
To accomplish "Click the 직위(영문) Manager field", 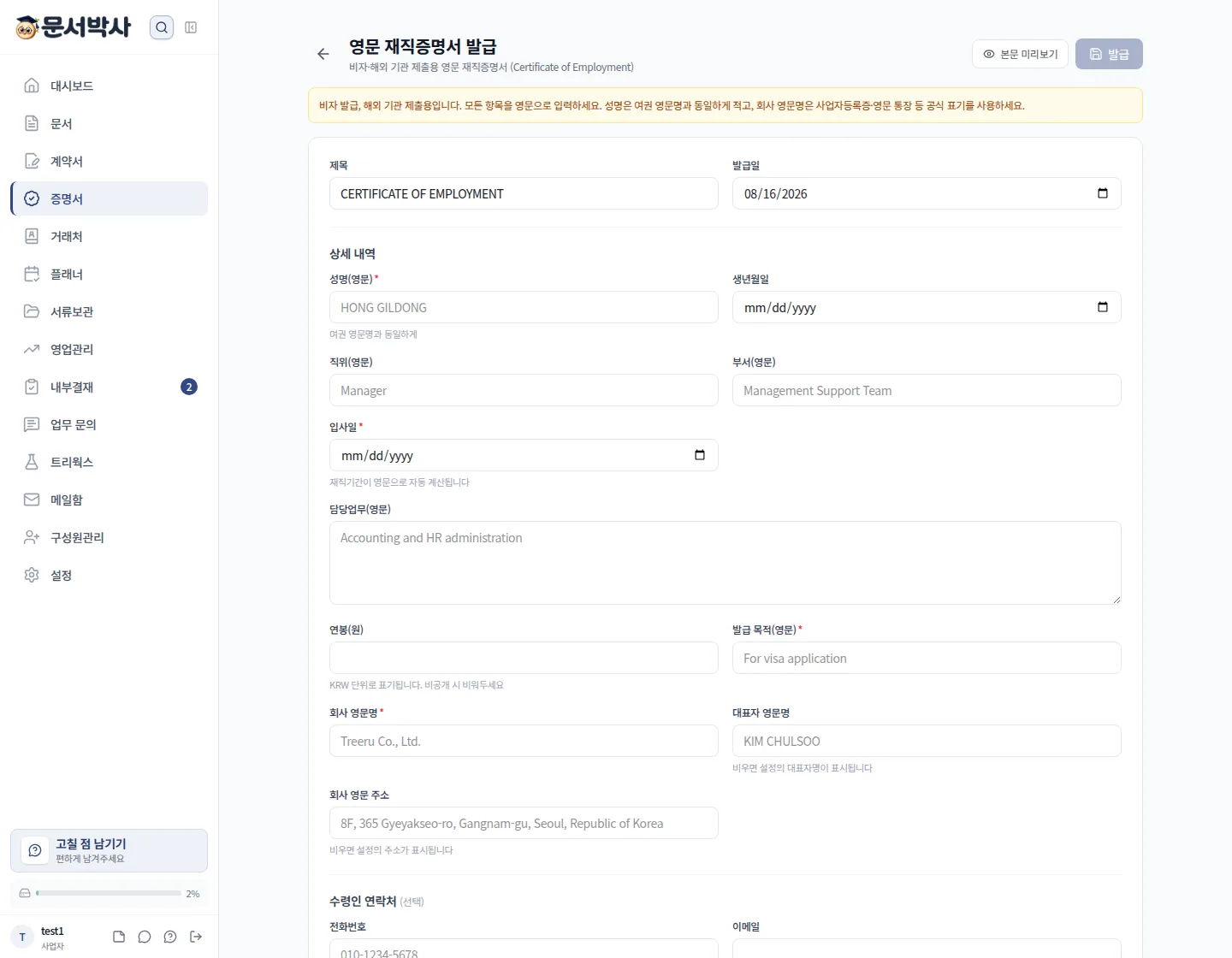I will [x=524, y=390].
